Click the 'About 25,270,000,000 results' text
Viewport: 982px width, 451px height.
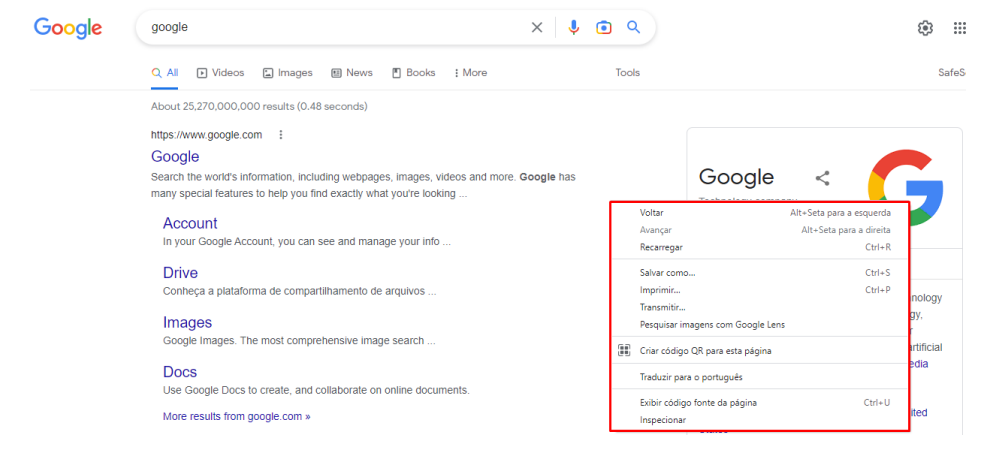[259, 106]
